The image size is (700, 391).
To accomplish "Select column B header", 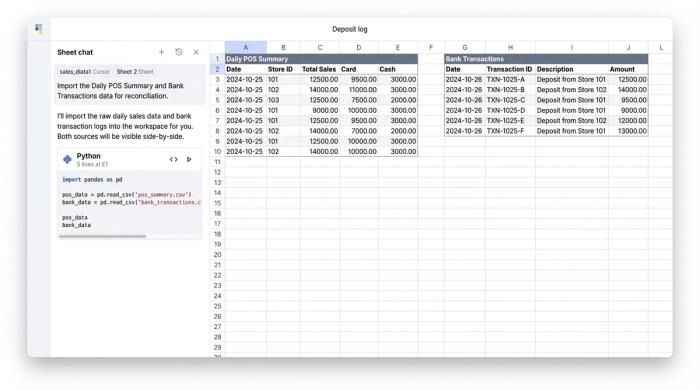I will coord(283,47).
